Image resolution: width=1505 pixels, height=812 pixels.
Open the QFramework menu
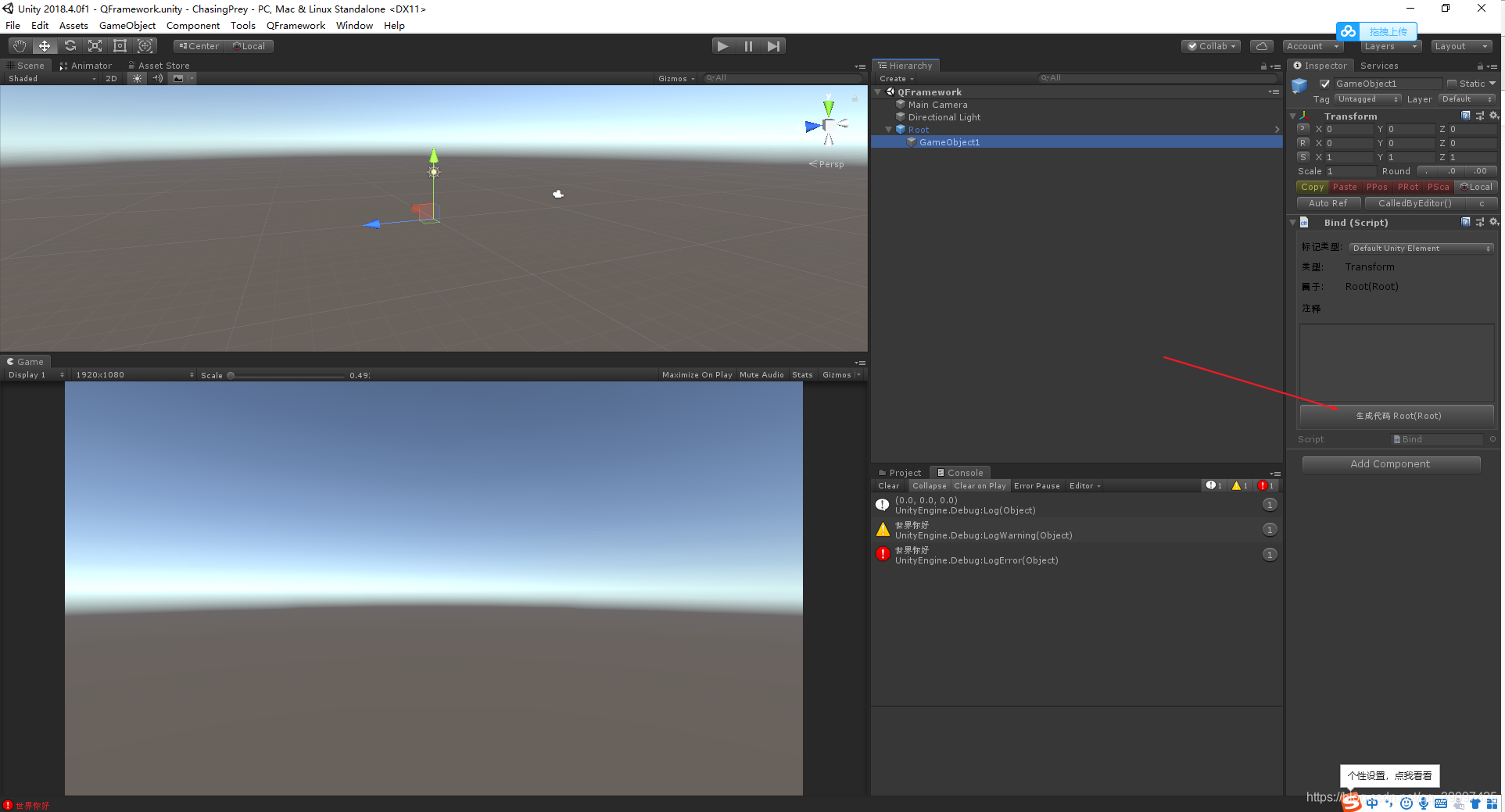(296, 25)
